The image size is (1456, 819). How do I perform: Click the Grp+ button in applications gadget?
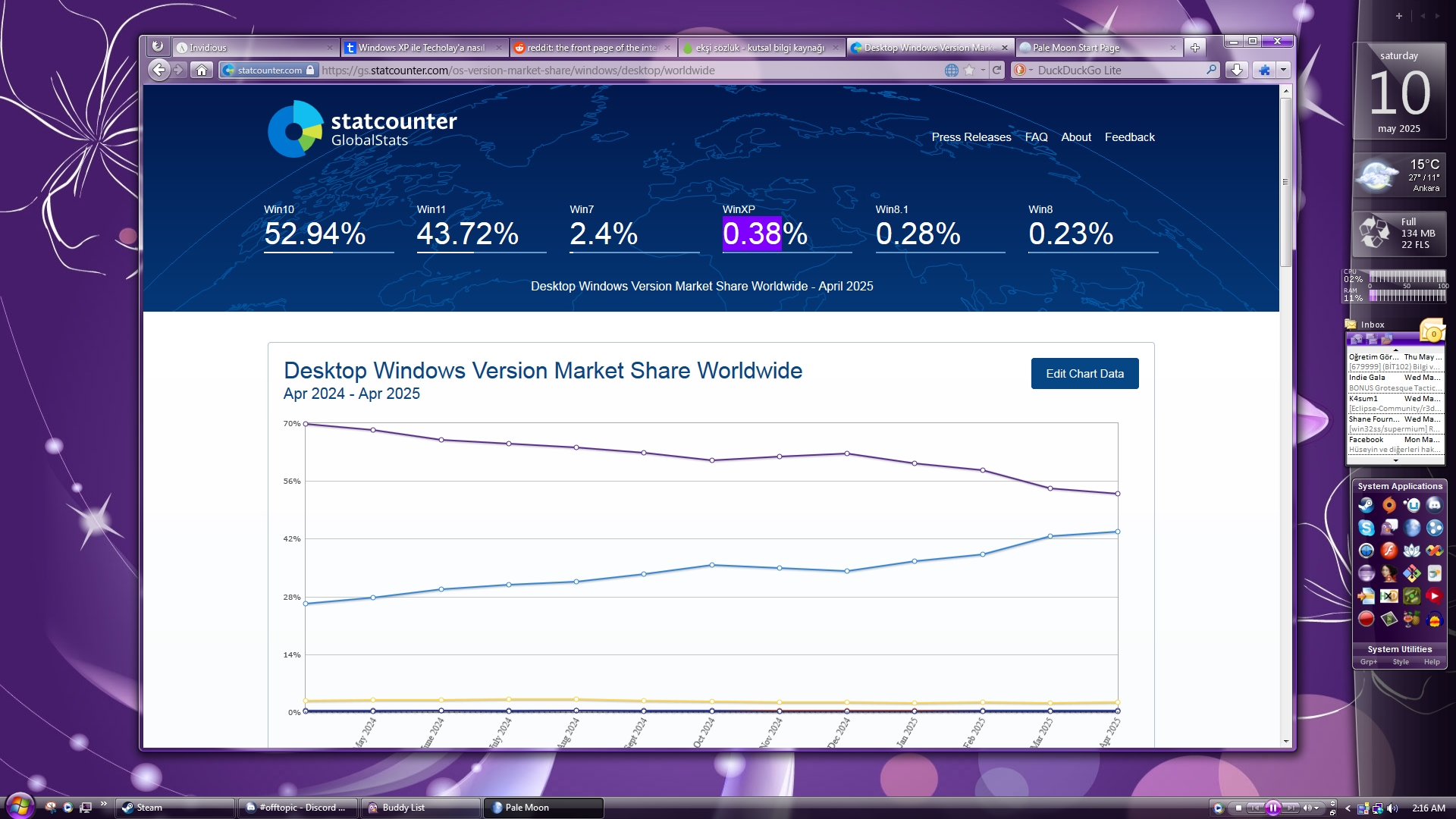click(x=1369, y=662)
